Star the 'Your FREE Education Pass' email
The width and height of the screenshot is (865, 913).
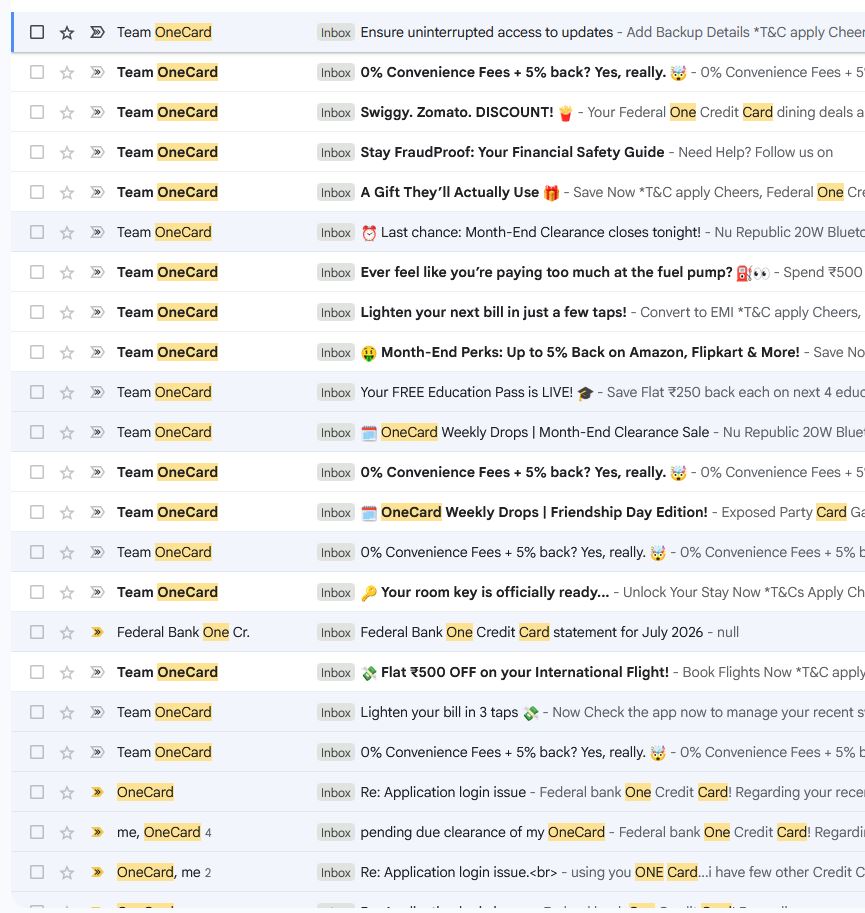[x=67, y=392]
